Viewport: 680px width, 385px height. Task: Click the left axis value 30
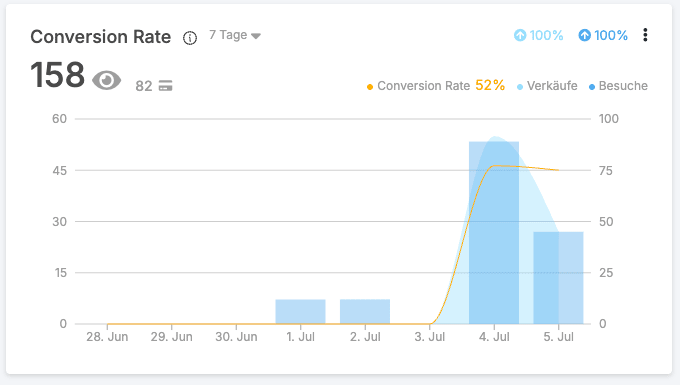pyautogui.click(x=59, y=222)
